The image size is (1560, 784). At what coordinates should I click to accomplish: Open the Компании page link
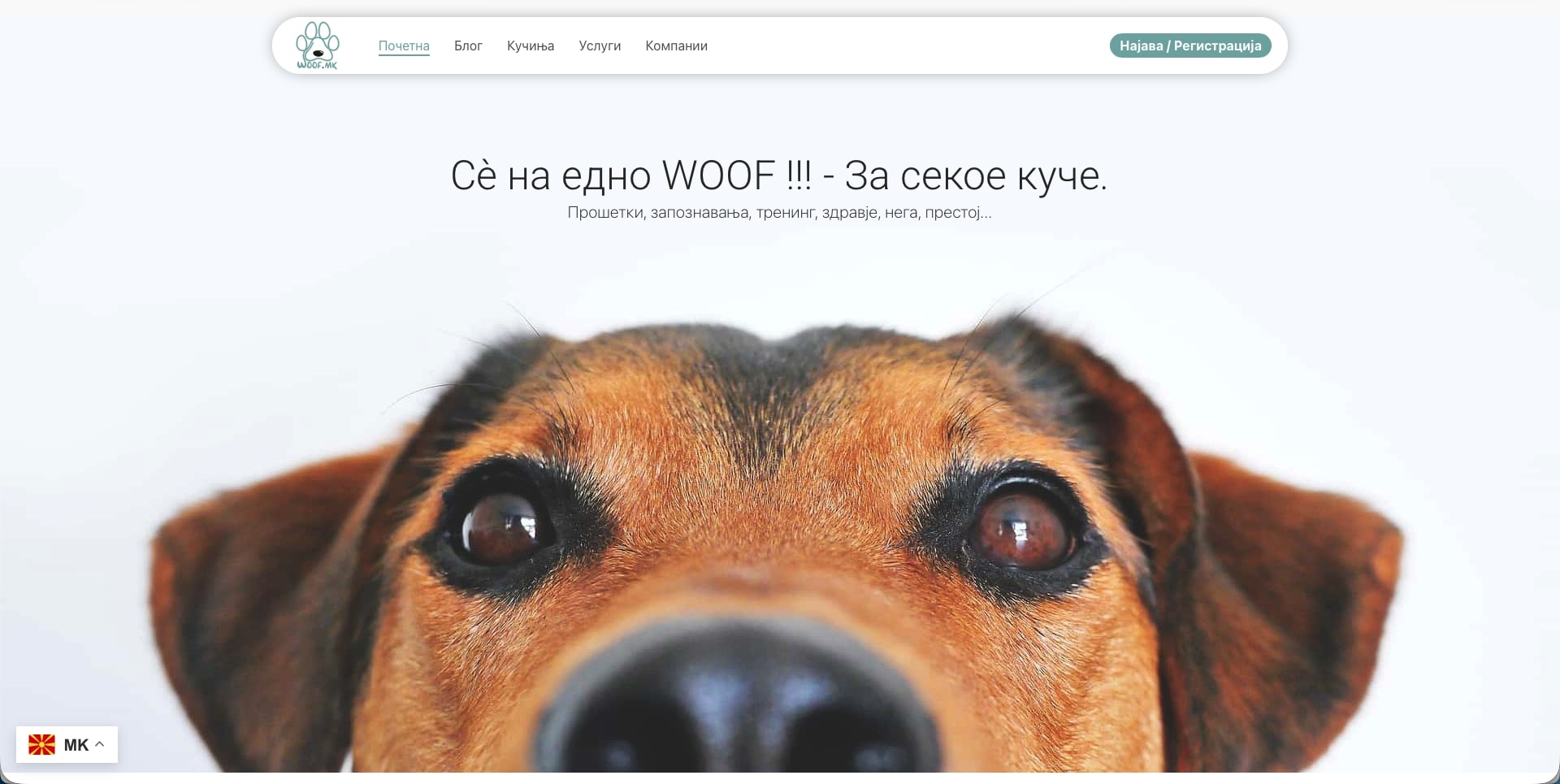point(676,45)
